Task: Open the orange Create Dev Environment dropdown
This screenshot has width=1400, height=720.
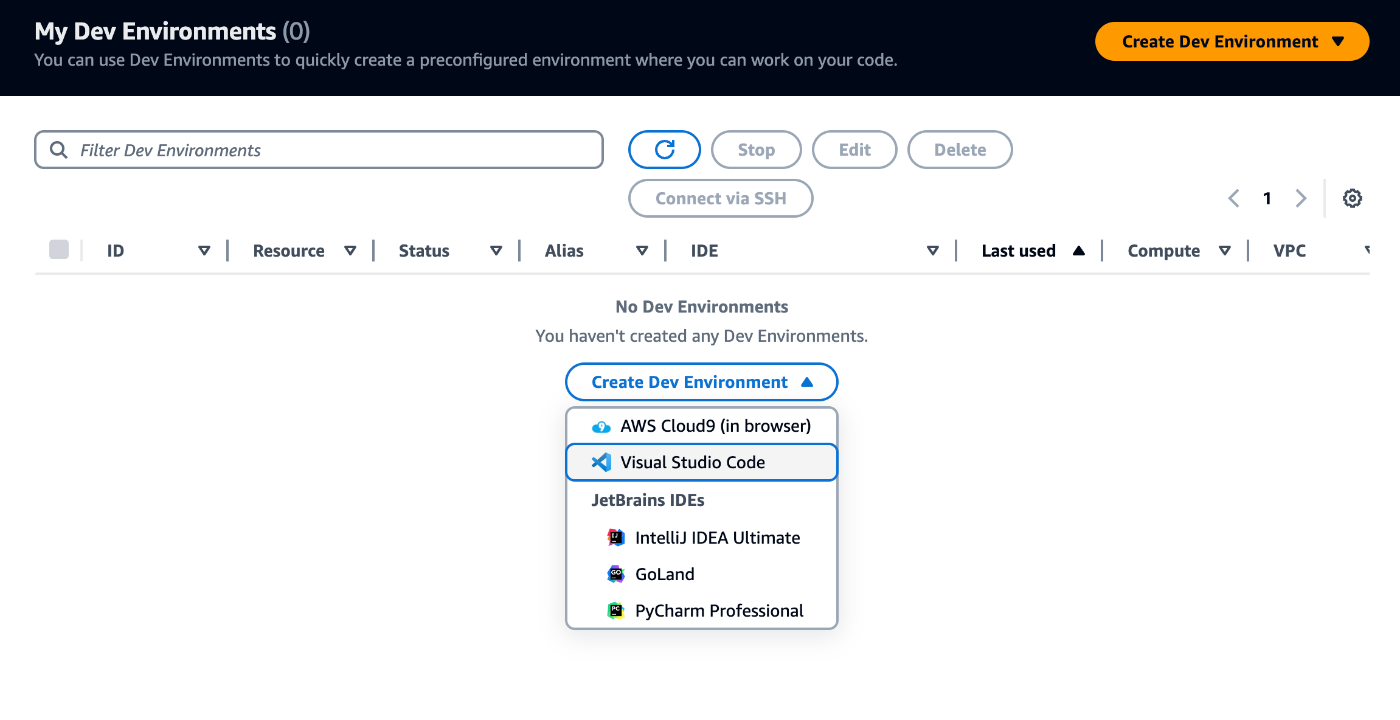Action: [1232, 41]
